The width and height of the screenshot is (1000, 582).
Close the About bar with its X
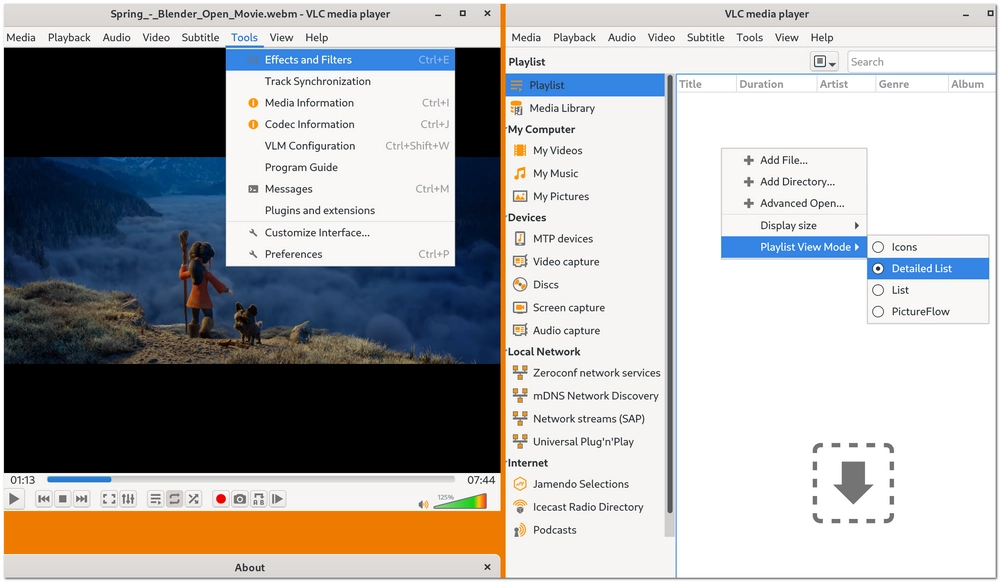tap(487, 567)
